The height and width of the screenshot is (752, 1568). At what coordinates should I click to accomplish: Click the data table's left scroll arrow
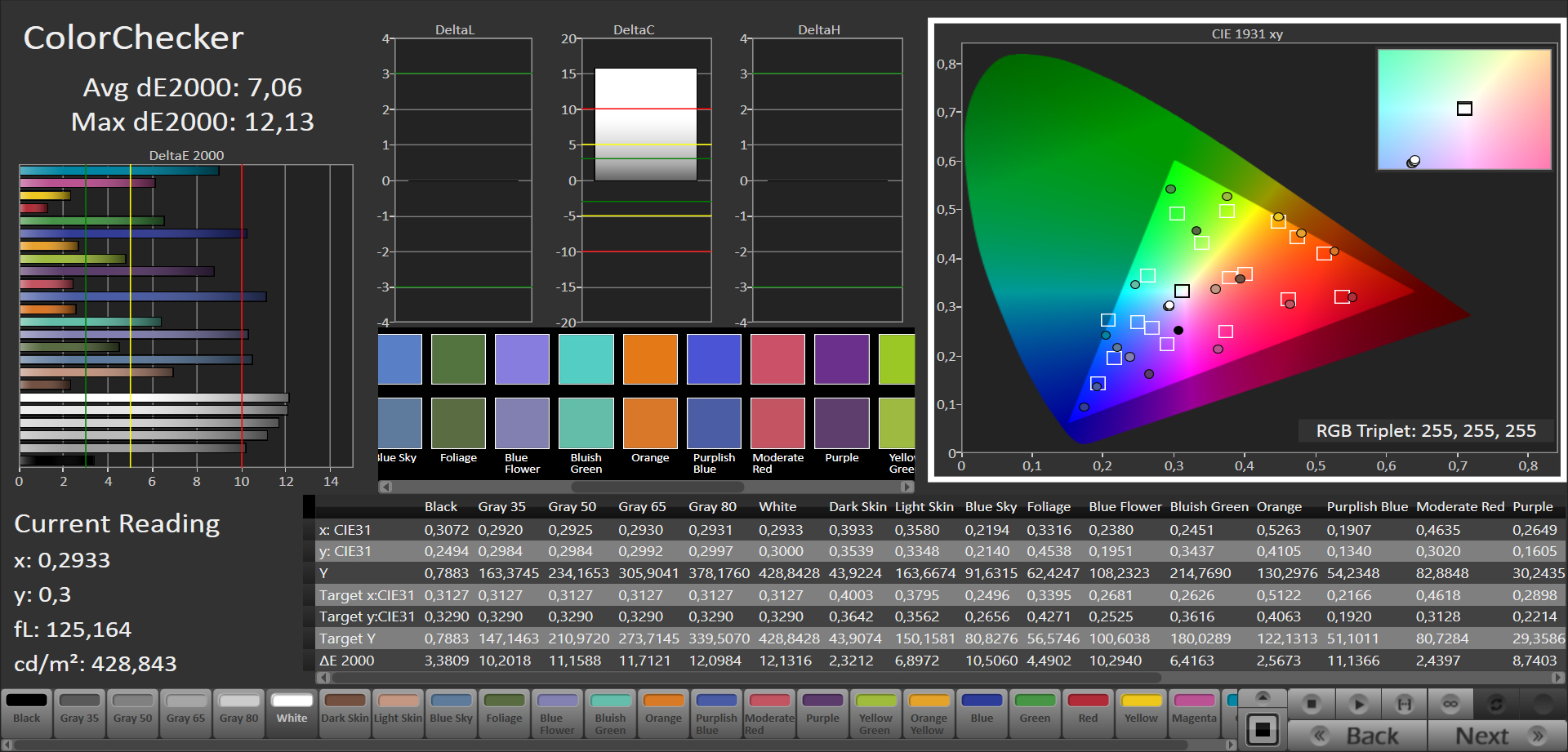click(323, 678)
